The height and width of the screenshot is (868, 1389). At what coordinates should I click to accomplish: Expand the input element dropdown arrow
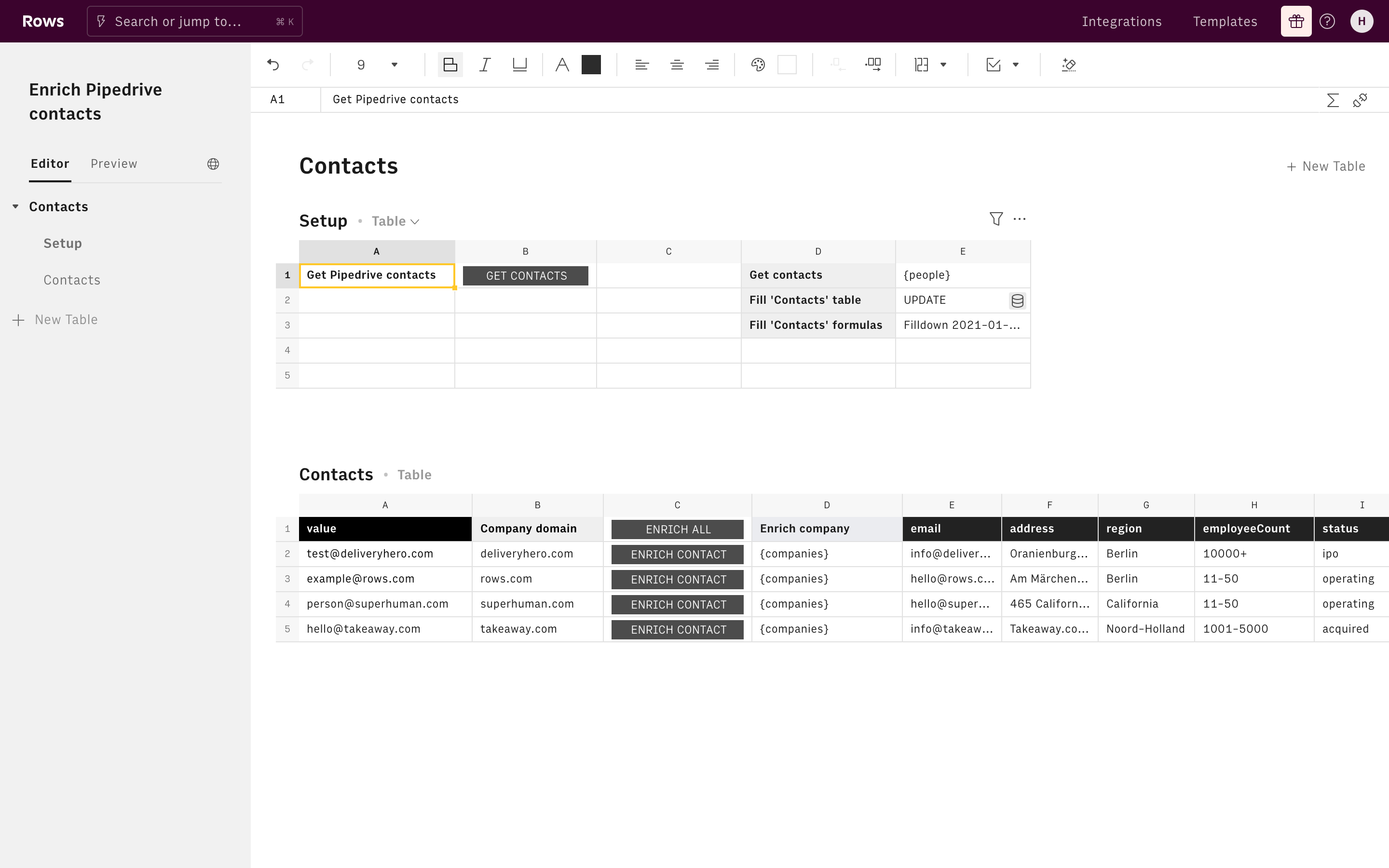[1015, 65]
